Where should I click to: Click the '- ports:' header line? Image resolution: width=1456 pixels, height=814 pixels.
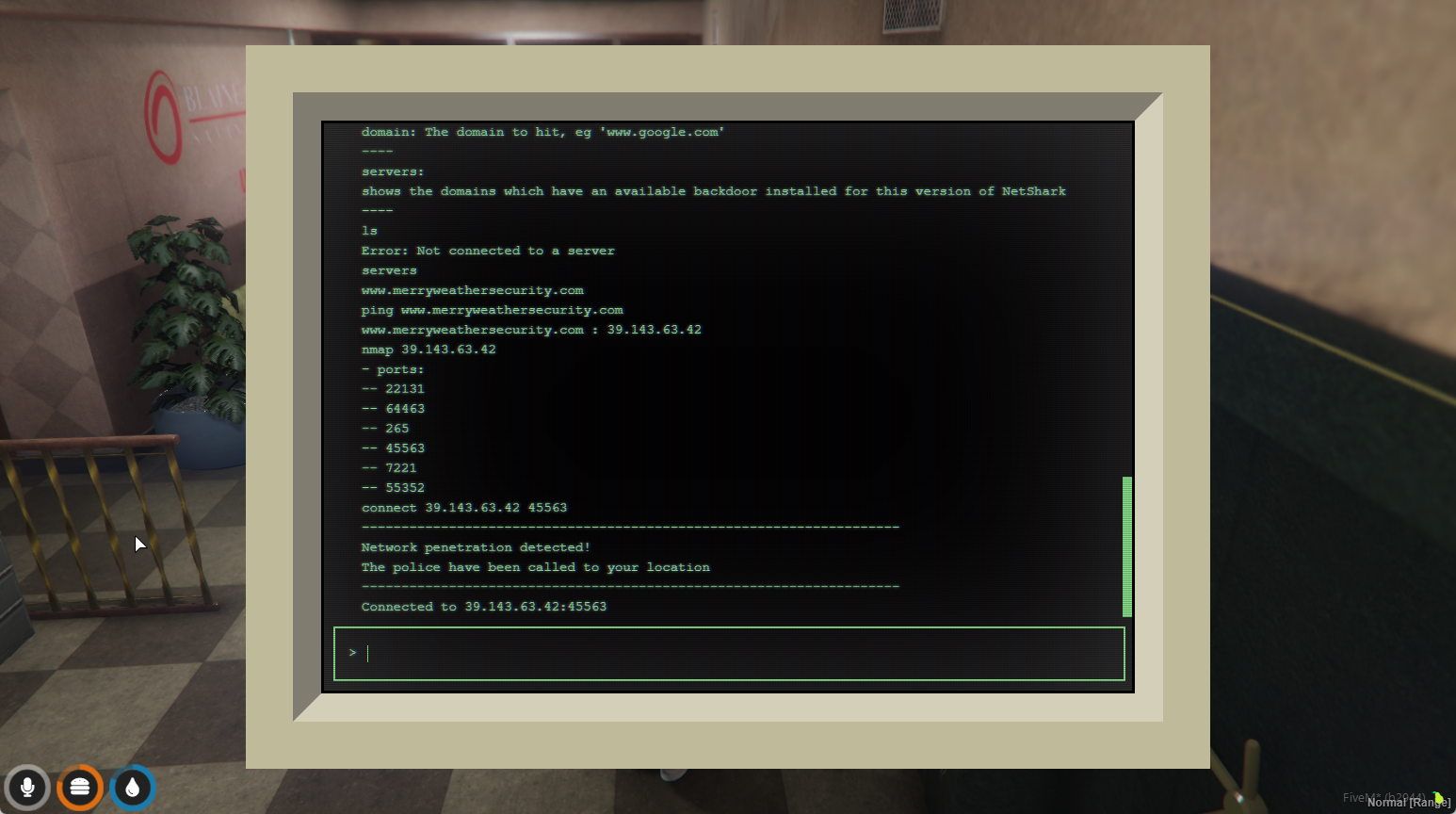(x=393, y=369)
